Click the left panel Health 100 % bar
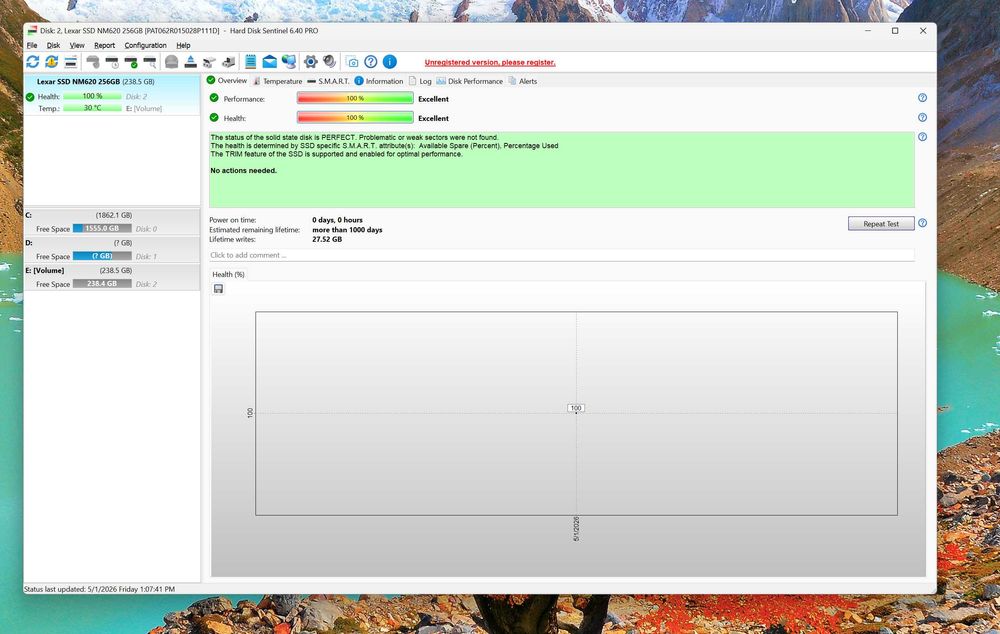This screenshot has width=1000, height=634. (92, 96)
